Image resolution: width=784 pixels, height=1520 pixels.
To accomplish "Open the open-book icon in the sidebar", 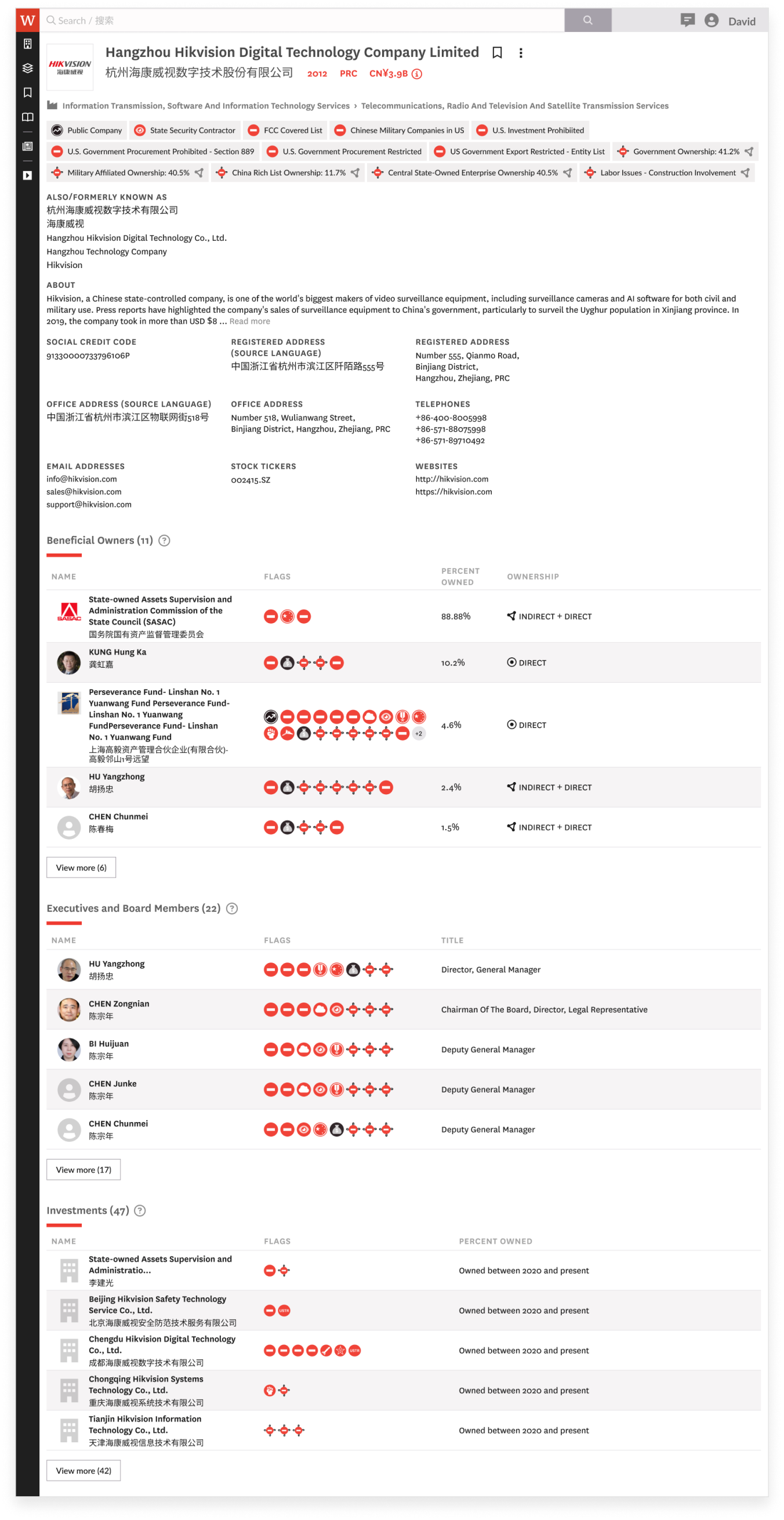I will tap(27, 117).
